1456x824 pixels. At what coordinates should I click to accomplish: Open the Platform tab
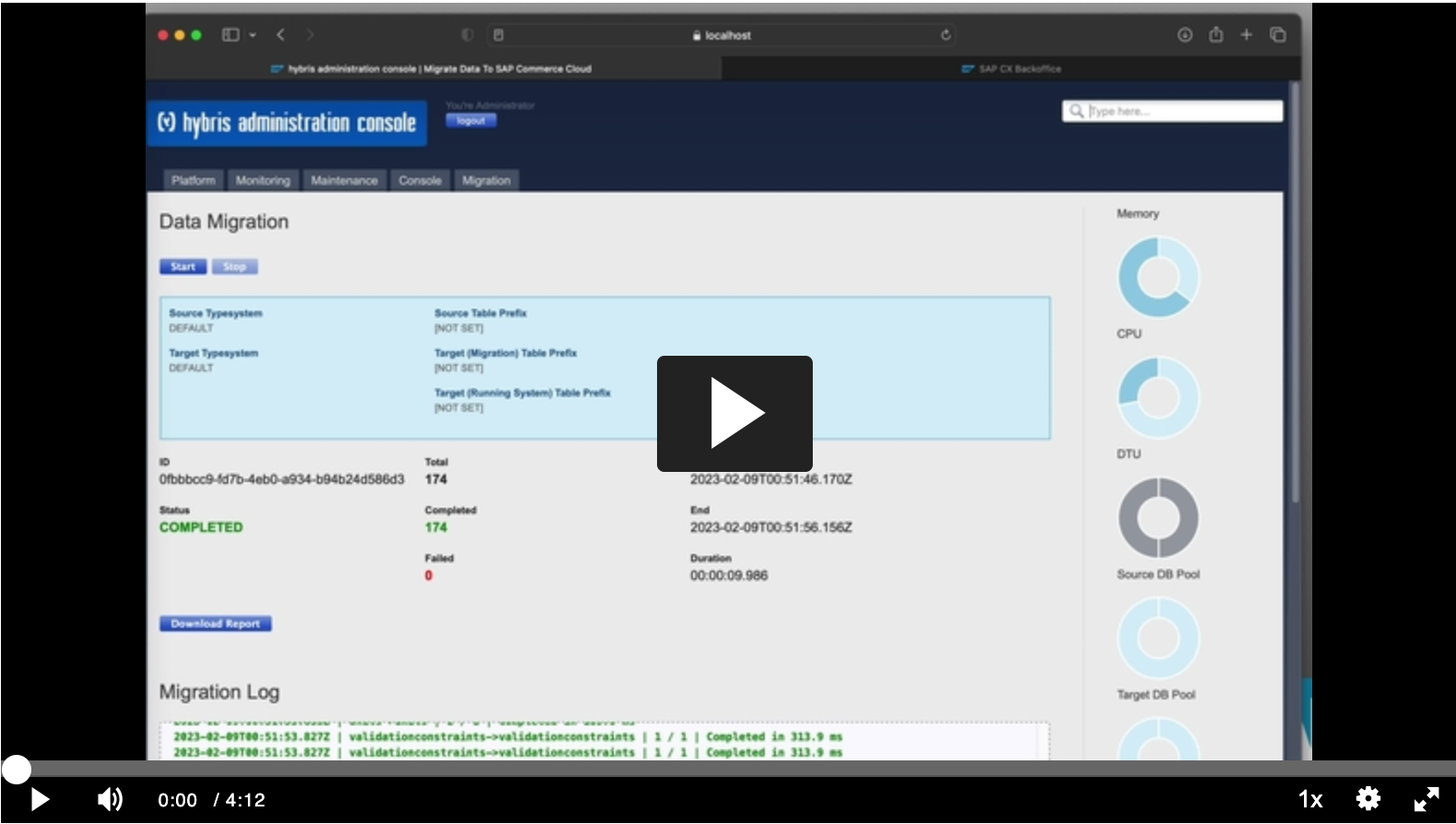pos(194,181)
